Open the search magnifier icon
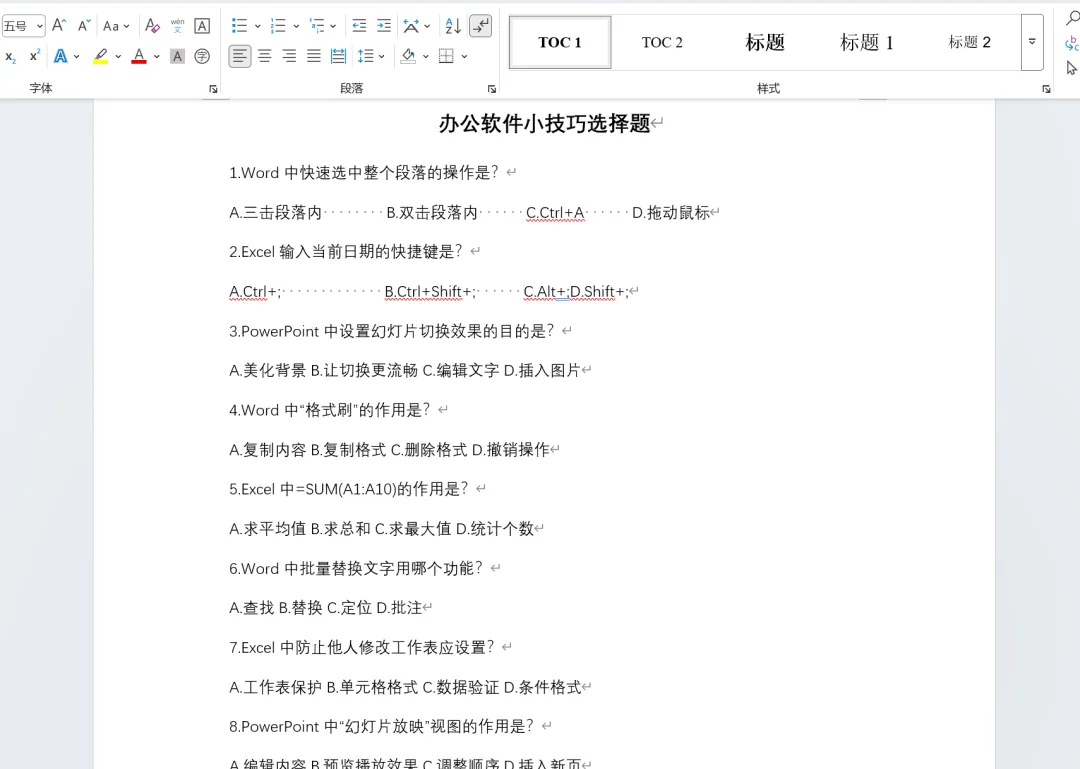1080x769 pixels. [x=1072, y=19]
